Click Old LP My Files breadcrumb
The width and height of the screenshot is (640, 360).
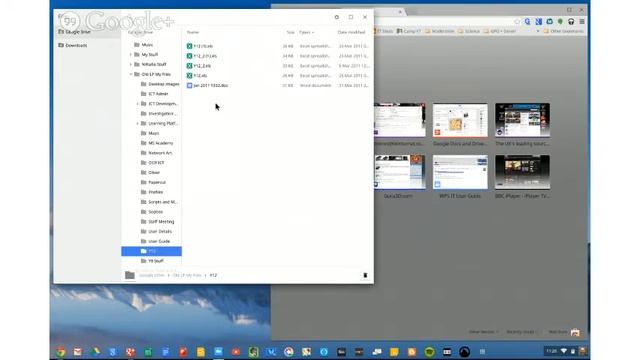[187, 276]
